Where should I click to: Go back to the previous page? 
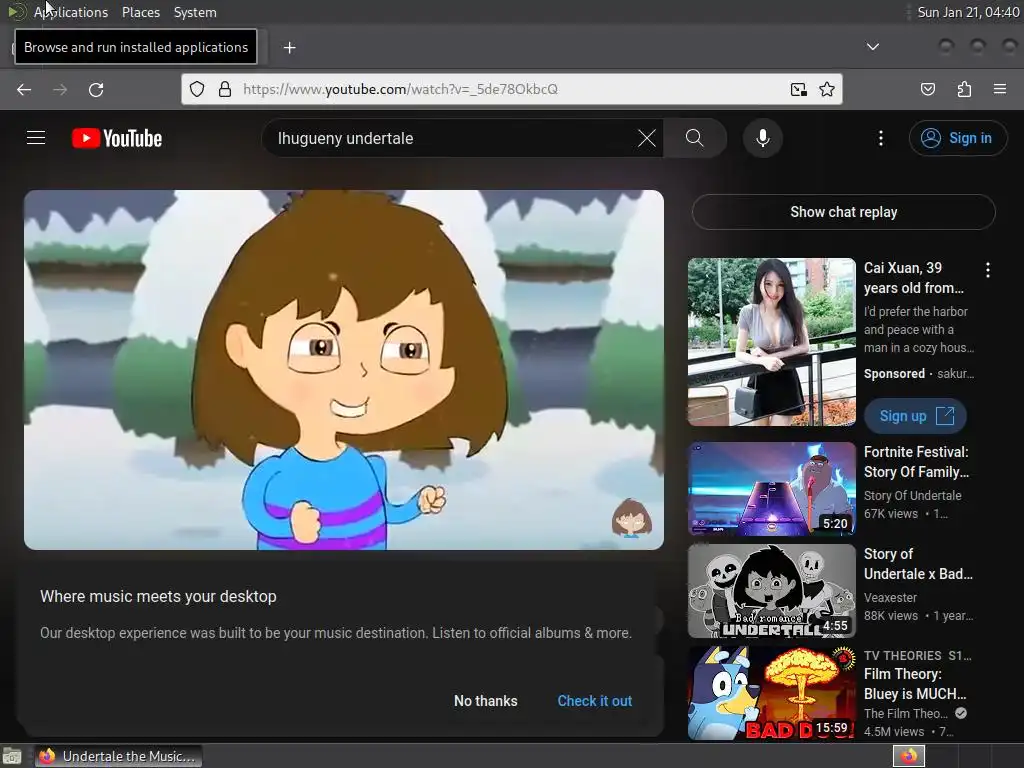pyautogui.click(x=24, y=89)
